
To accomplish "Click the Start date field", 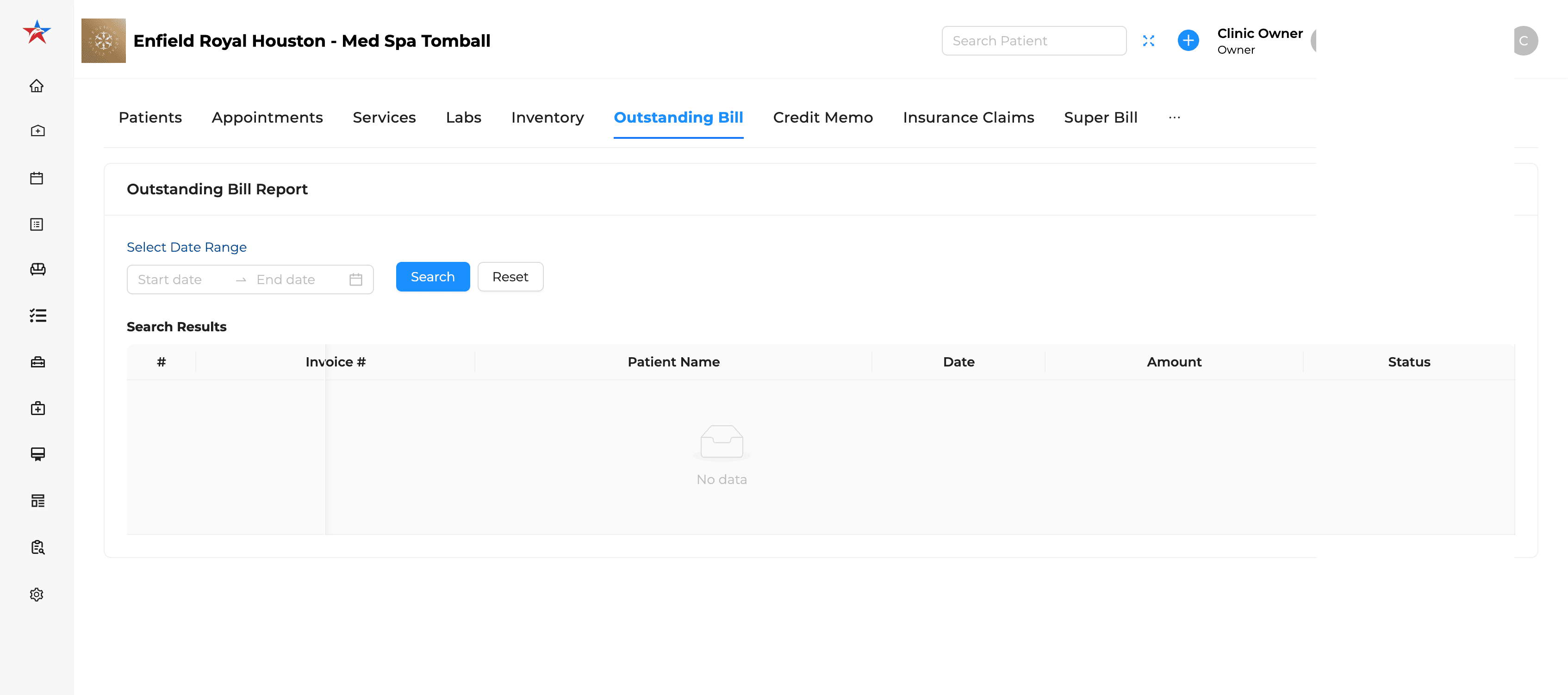I will 170,279.
